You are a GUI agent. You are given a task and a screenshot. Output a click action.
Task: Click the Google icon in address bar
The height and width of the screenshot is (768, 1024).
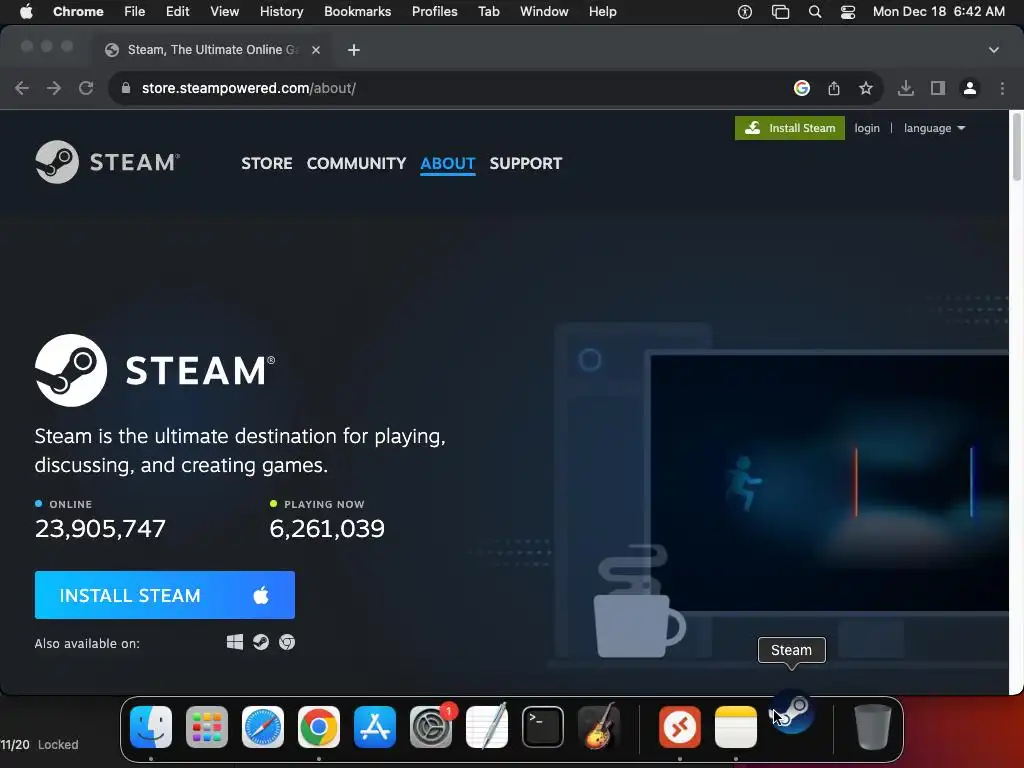[x=802, y=88]
